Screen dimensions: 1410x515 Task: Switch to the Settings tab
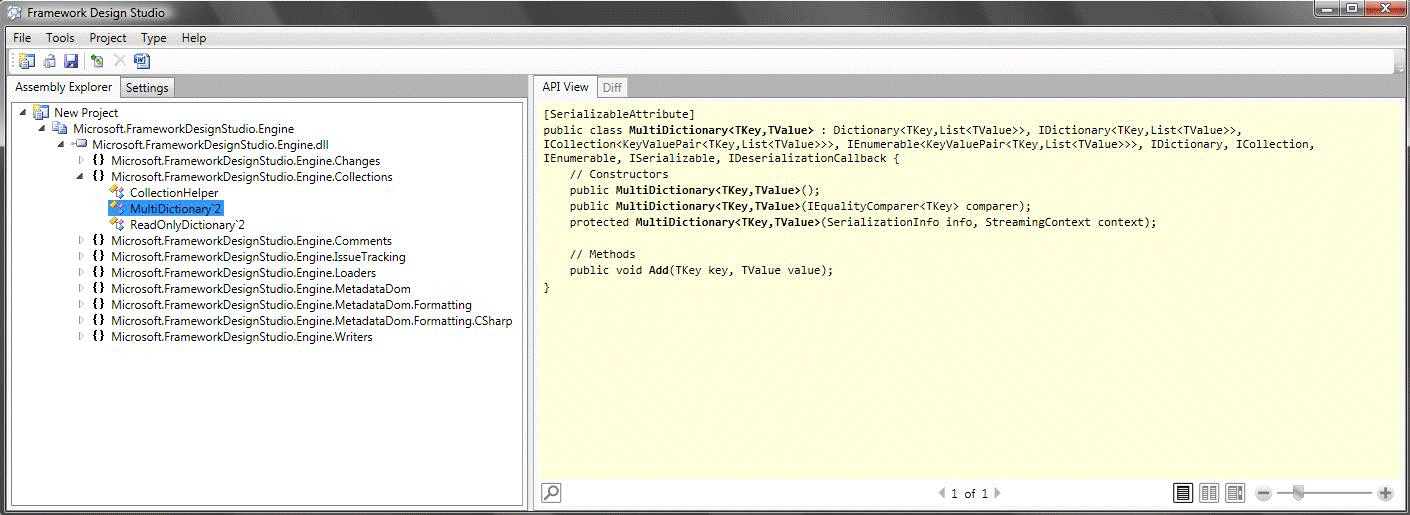pyautogui.click(x=147, y=88)
